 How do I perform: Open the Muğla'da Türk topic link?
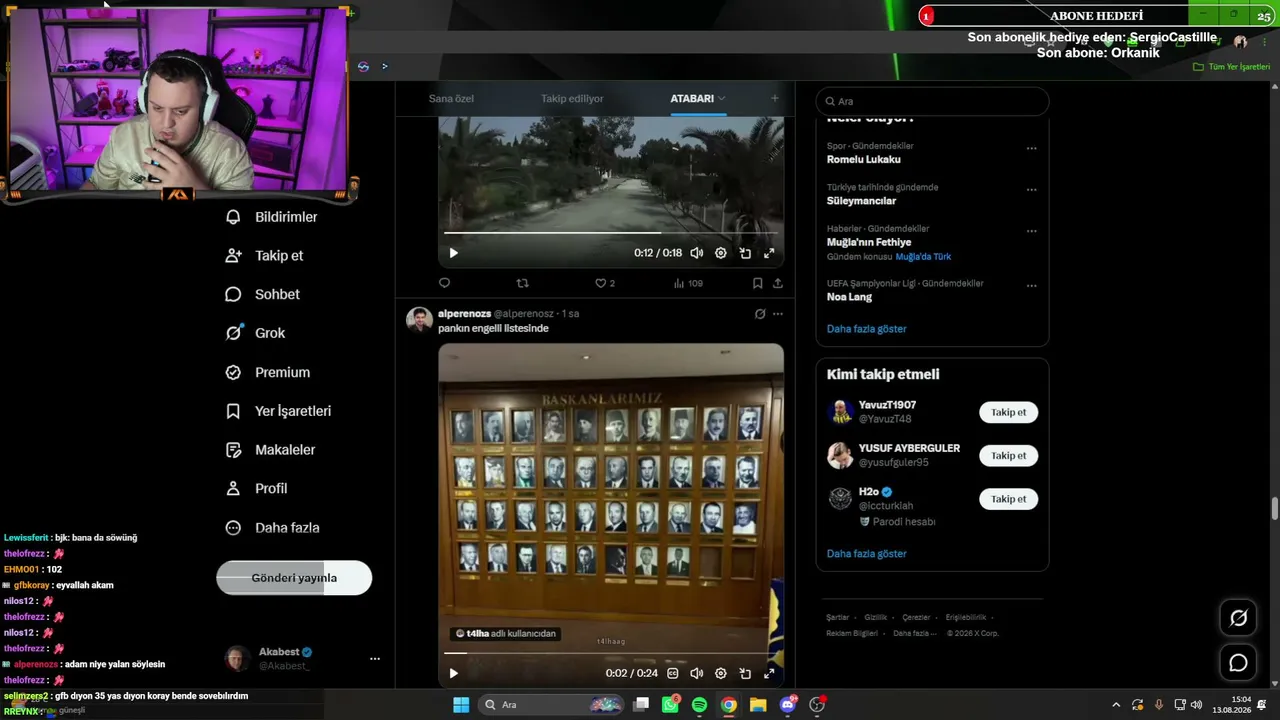click(x=923, y=257)
